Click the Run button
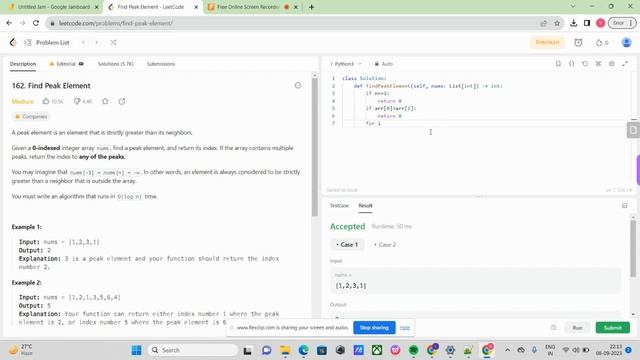640x360 pixels. coord(577,328)
